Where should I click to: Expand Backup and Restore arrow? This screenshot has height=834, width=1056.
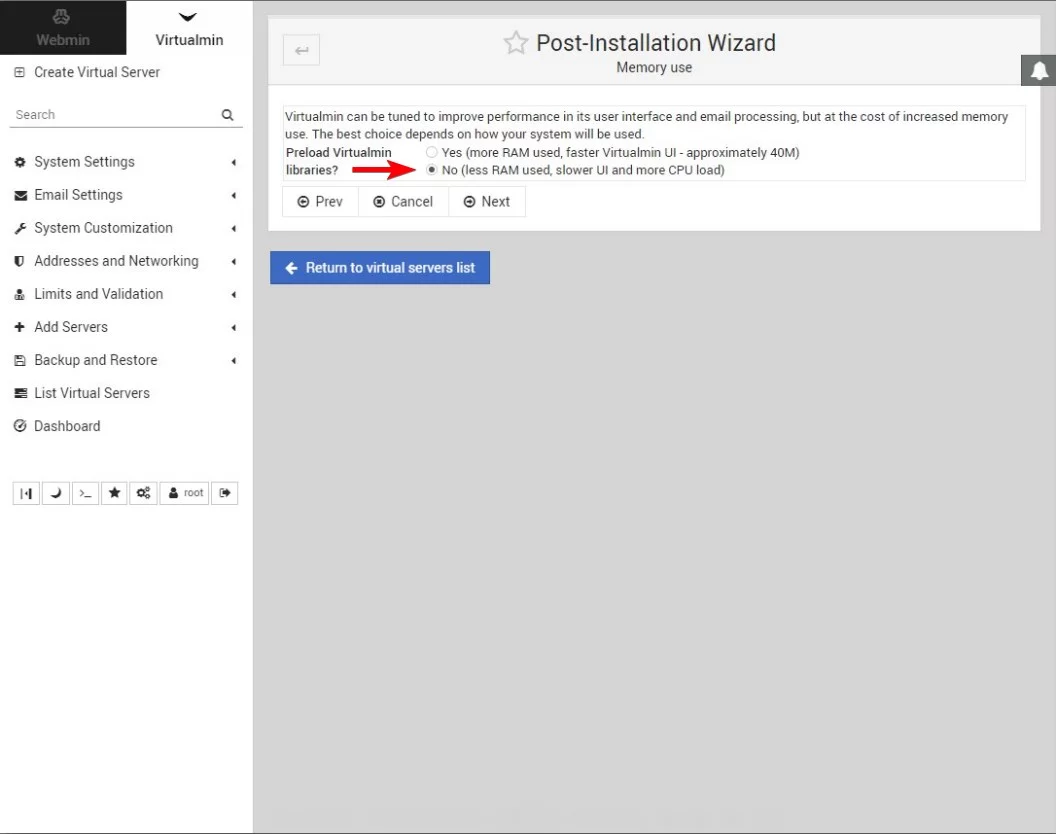tap(234, 360)
